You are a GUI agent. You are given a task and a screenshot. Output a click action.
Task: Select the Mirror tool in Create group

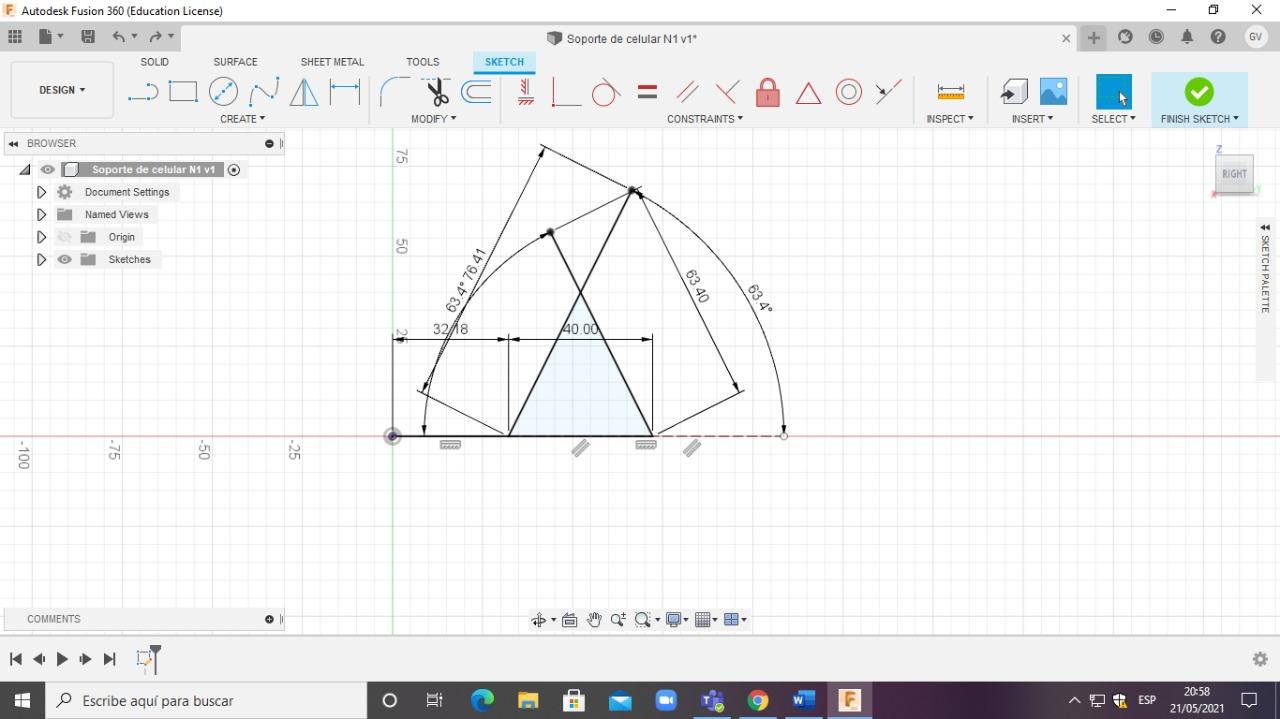(304, 92)
